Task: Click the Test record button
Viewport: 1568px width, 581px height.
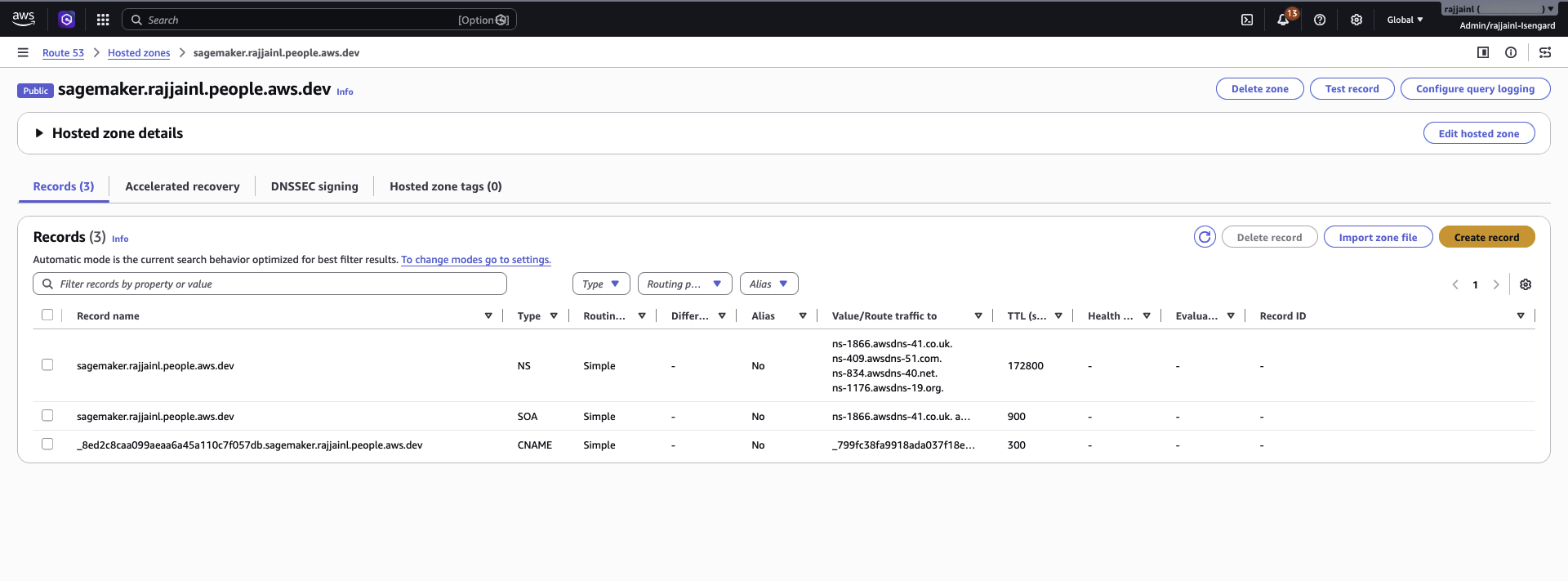Action: [1352, 89]
